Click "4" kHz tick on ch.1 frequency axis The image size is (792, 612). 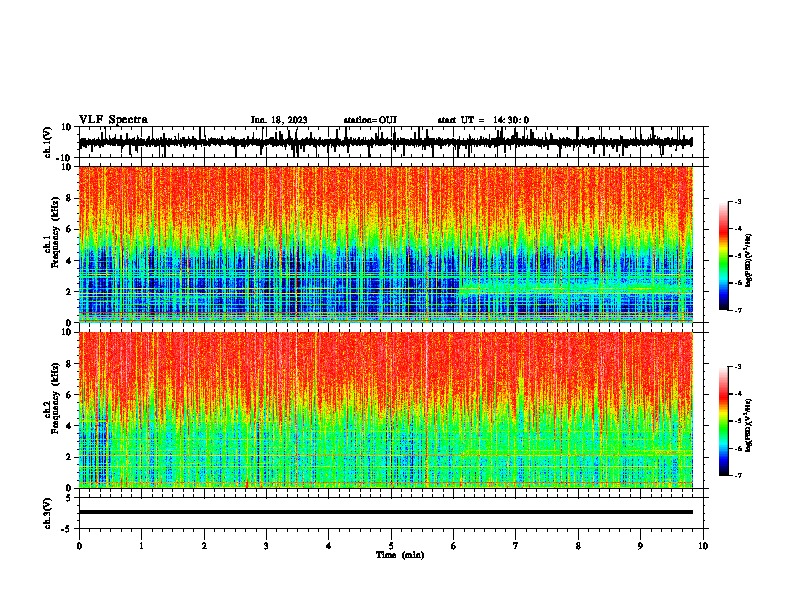[x=69, y=261]
